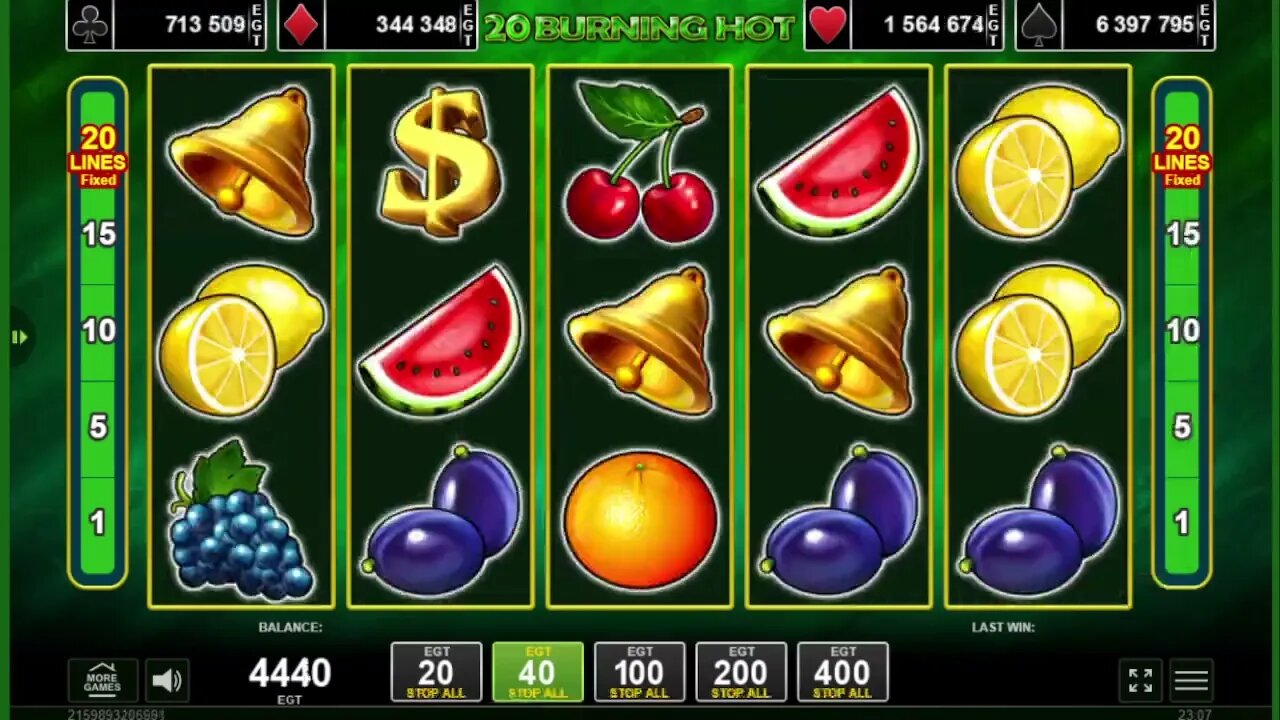Choose the 200 EGT bet option
Viewport: 1280px width, 720px height.
coord(741,672)
